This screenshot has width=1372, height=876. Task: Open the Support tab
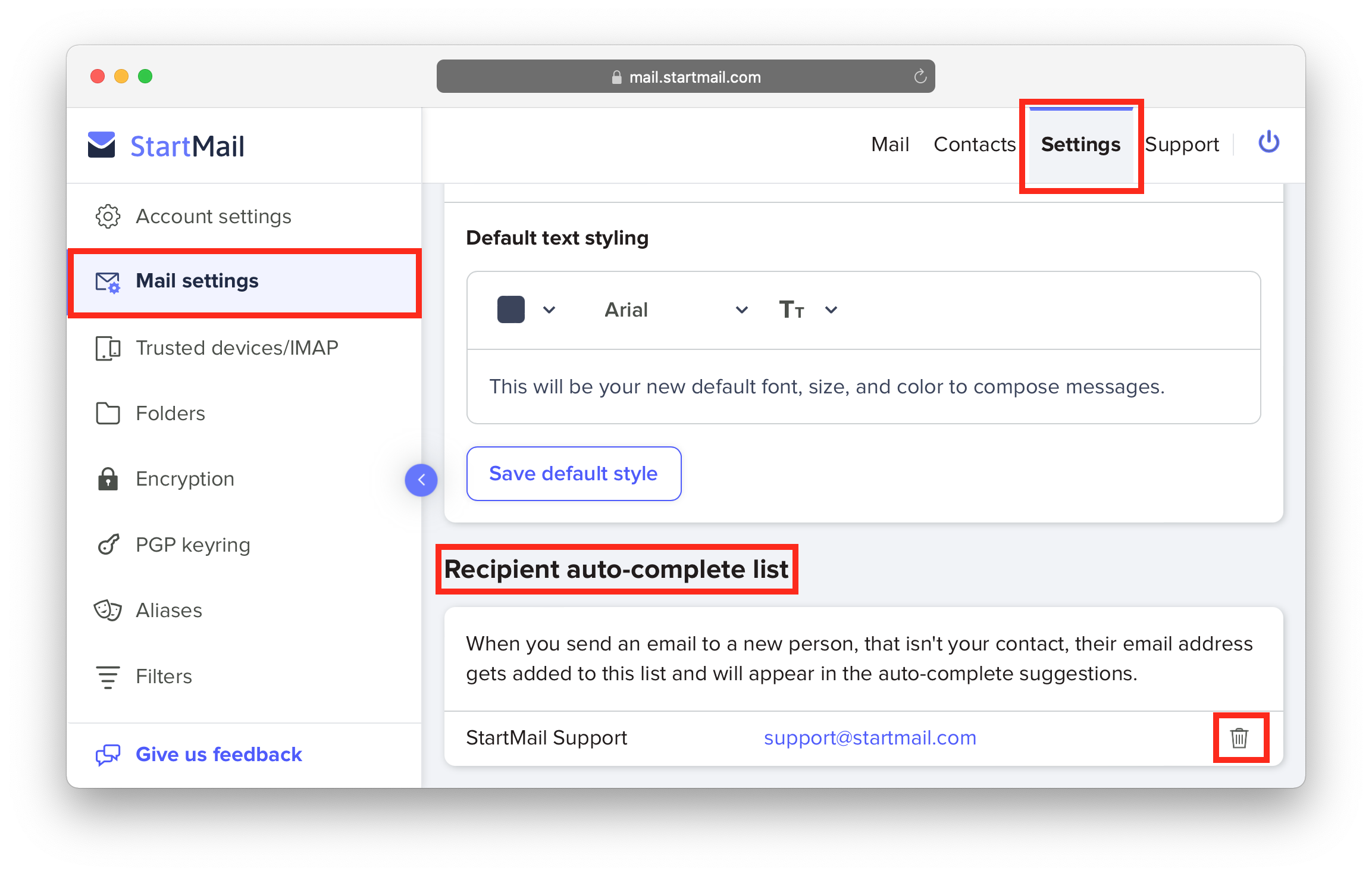(x=1182, y=145)
